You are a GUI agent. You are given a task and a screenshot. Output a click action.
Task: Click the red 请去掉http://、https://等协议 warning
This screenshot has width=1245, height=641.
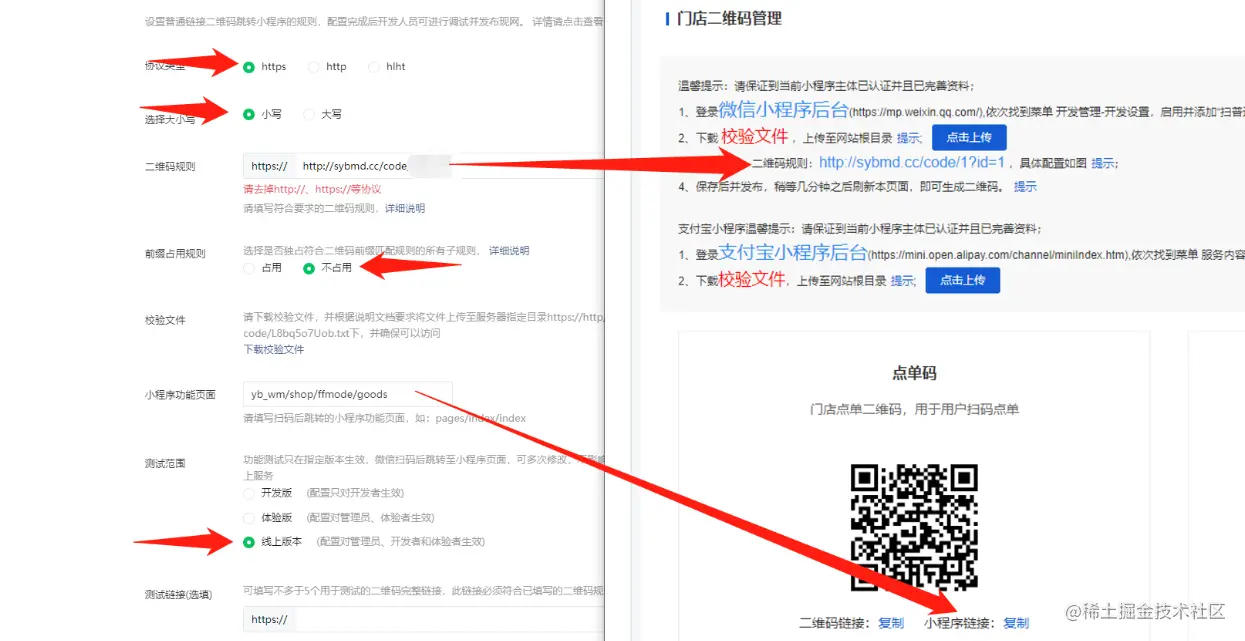[312, 189]
